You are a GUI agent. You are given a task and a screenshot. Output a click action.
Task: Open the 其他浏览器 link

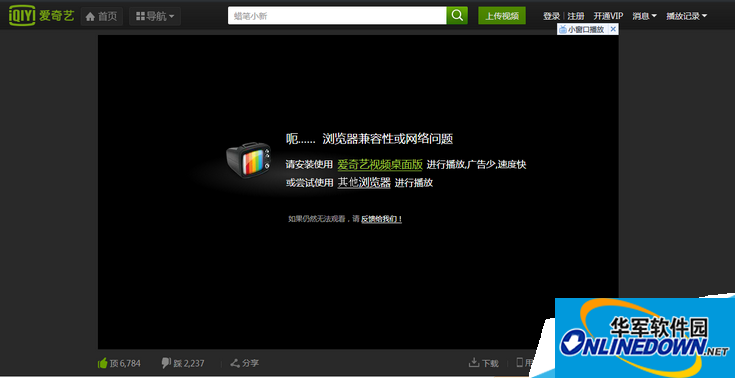[x=364, y=183]
